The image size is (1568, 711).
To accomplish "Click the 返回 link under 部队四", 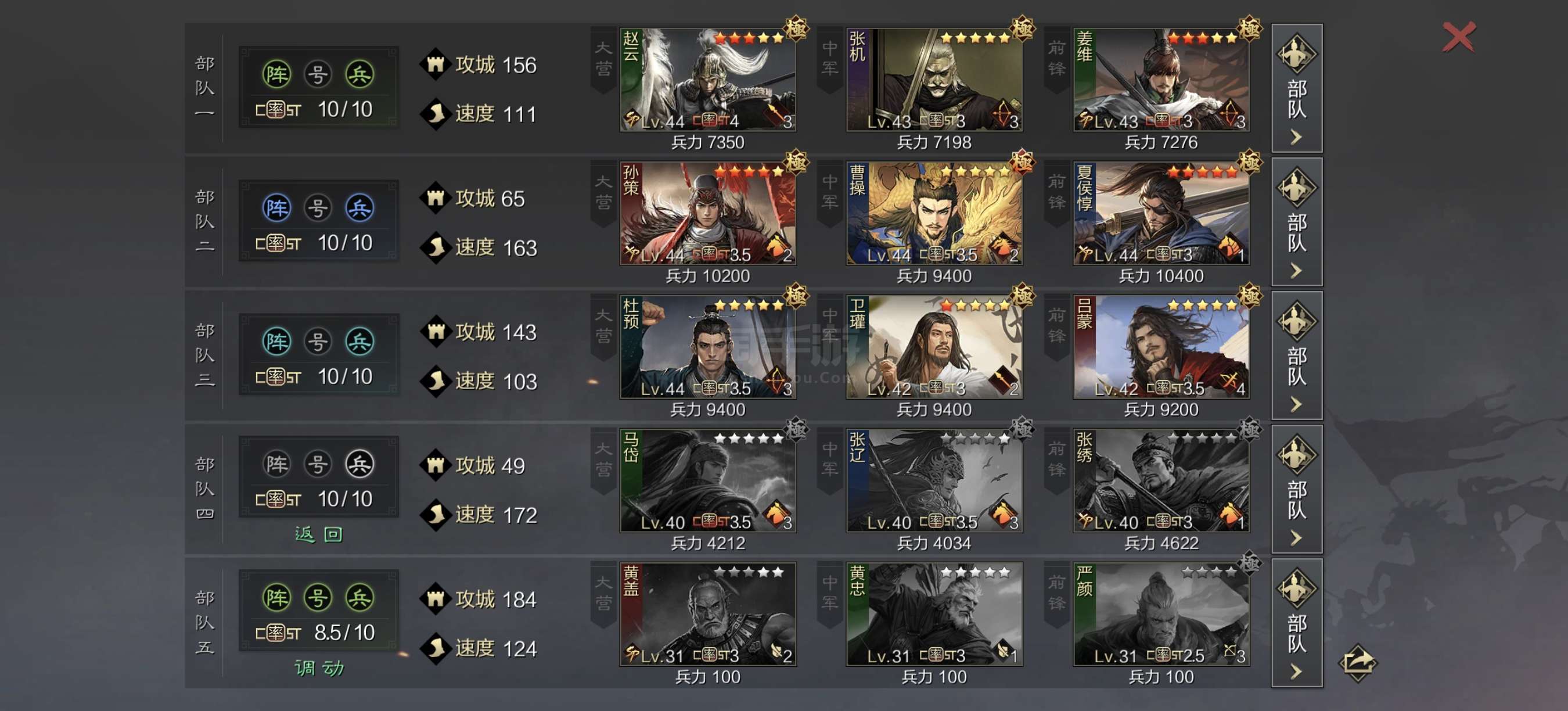I will coord(318,534).
